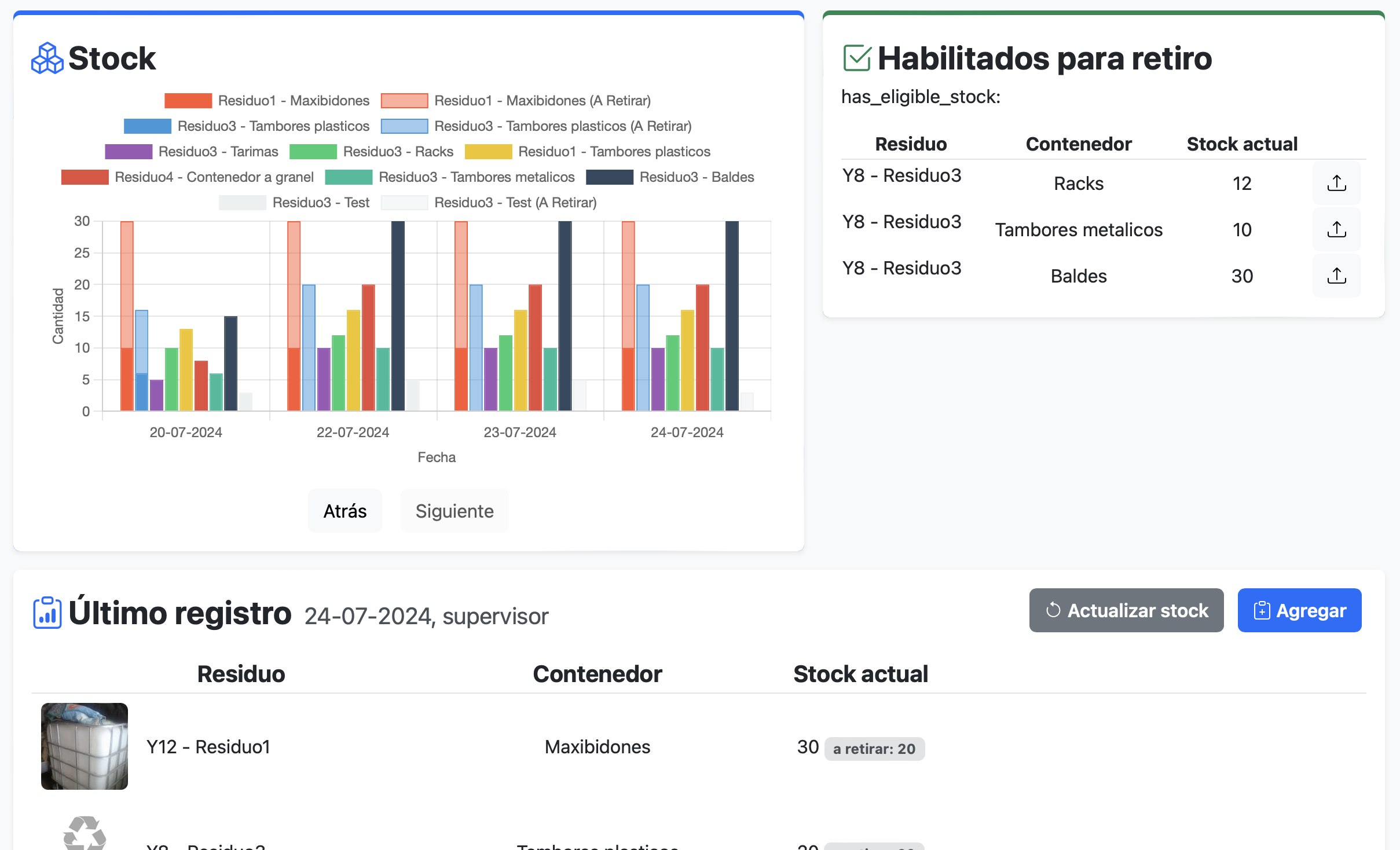Click the 20-07-2024 date label on chart
Image resolution: width=1400 pixels, height=850 pixels.
pos(186,433)
